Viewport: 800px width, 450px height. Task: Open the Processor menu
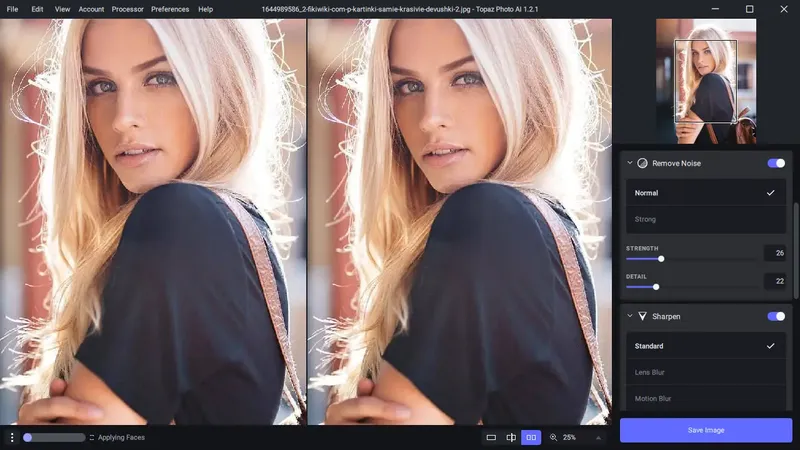tap(128, 9)
